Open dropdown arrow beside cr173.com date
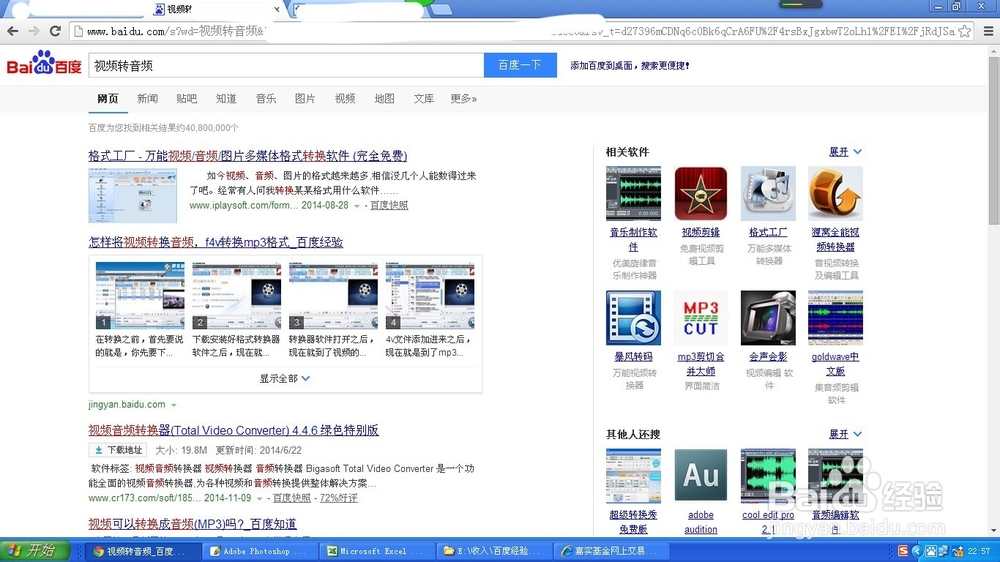 260,499
